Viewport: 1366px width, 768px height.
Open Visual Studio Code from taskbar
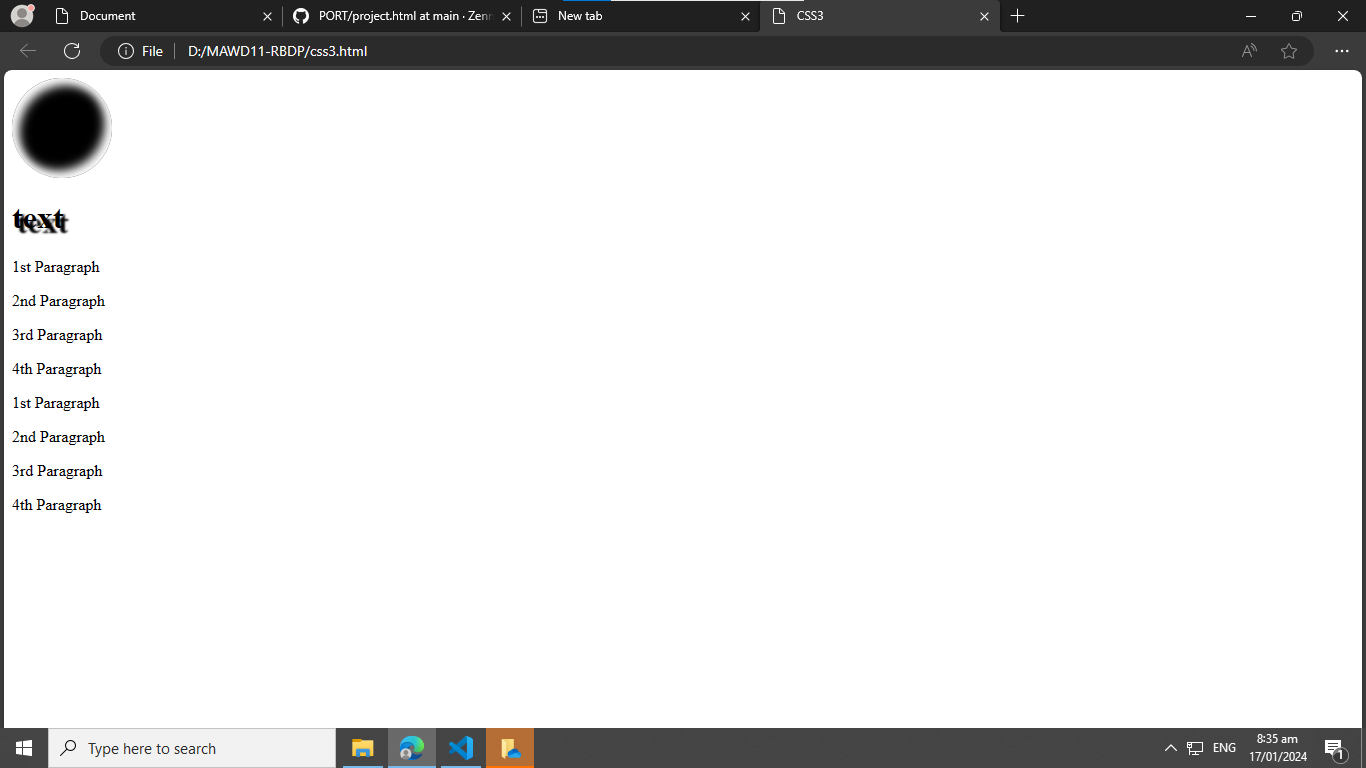click(x=461, y=748)
